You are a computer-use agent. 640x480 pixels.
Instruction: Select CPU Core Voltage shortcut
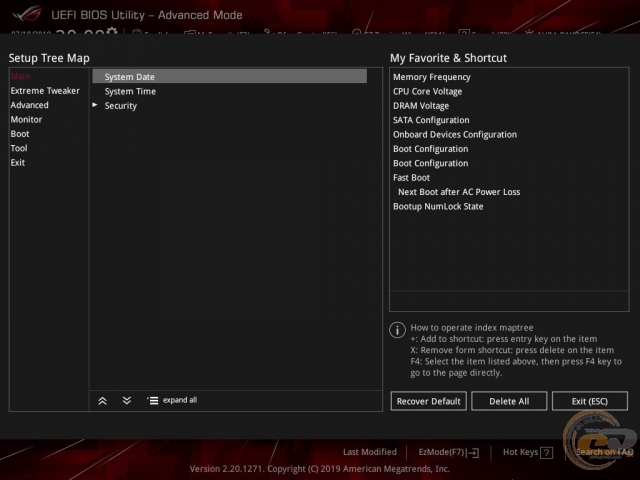(427, 91)
